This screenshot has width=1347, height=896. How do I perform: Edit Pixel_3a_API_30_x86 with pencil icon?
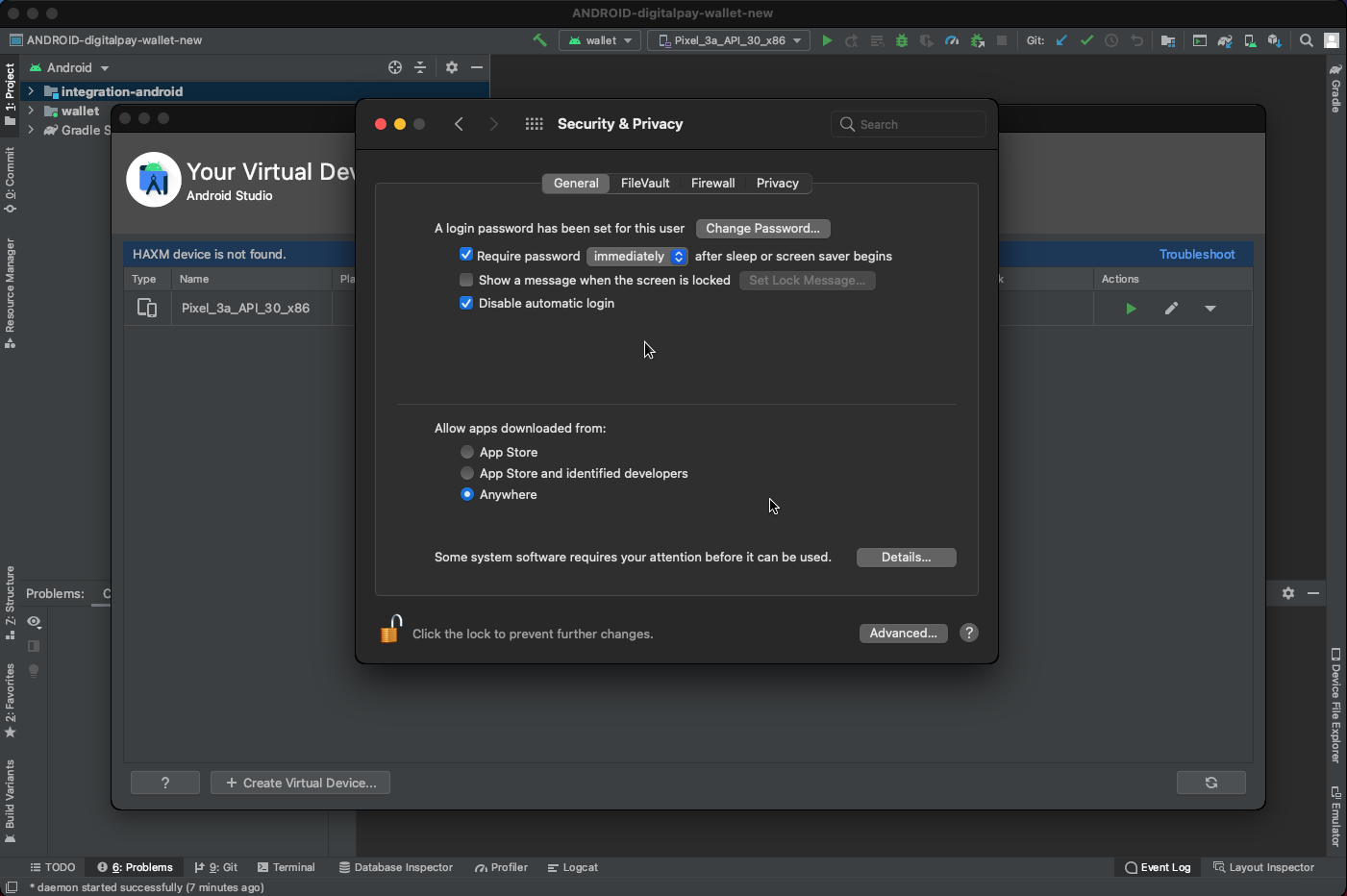(x=1171, y=309)
